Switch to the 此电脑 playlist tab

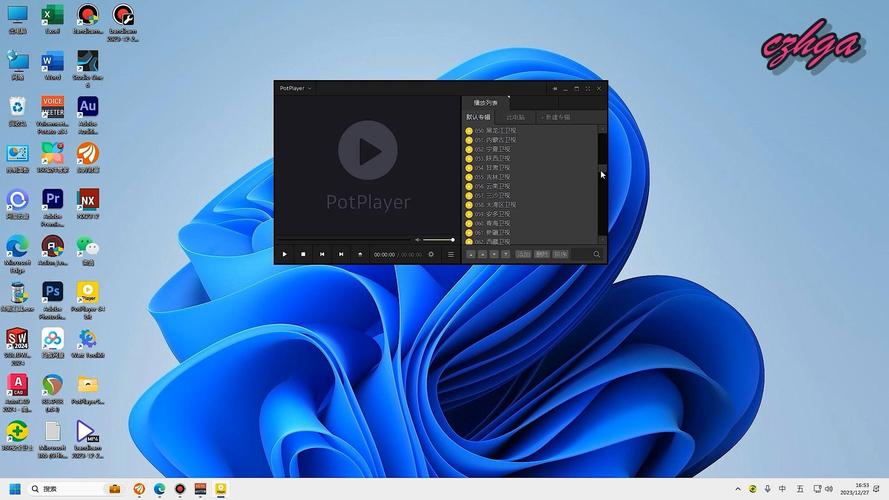coord(516,117)
